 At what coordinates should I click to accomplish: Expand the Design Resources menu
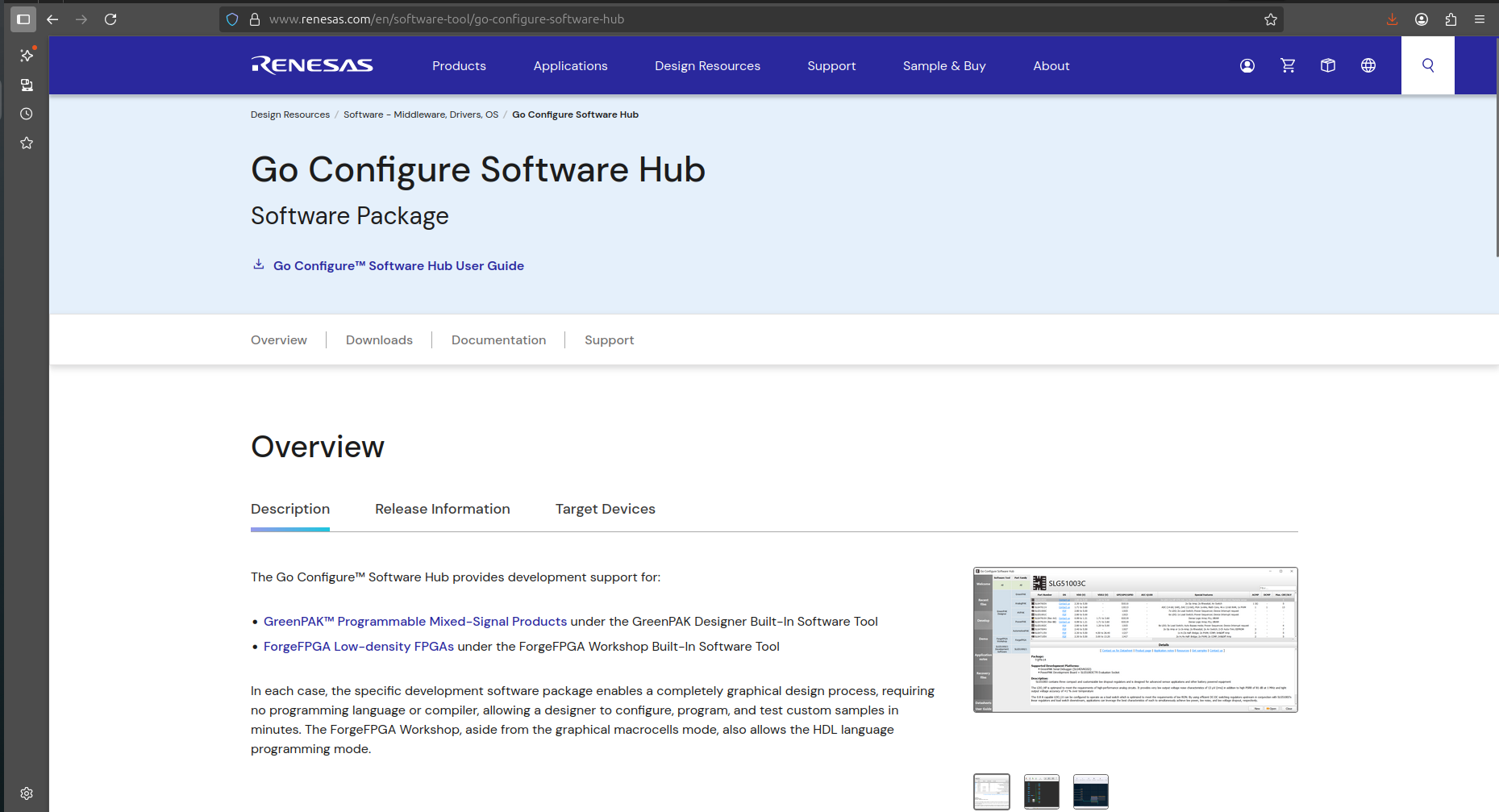[707, 66]
